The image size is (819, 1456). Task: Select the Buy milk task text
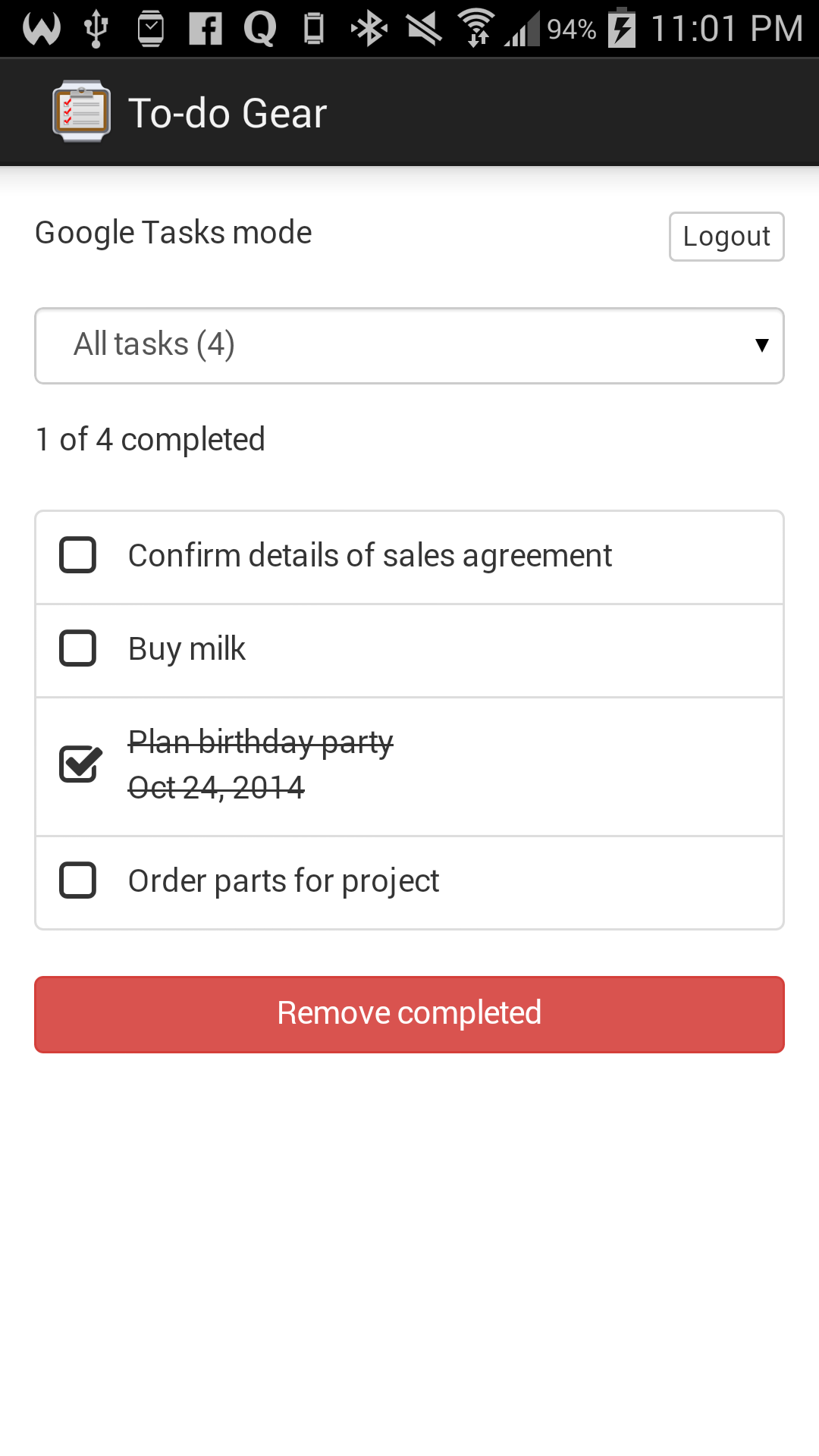(187, 649)
